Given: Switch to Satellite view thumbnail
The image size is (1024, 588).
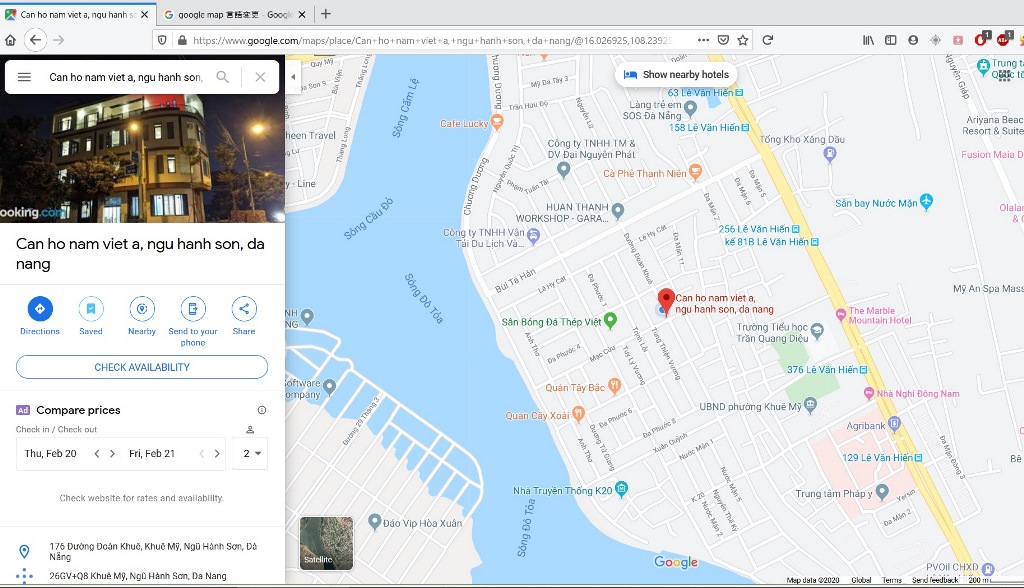Looking at the screenshot, I should 326,543.
